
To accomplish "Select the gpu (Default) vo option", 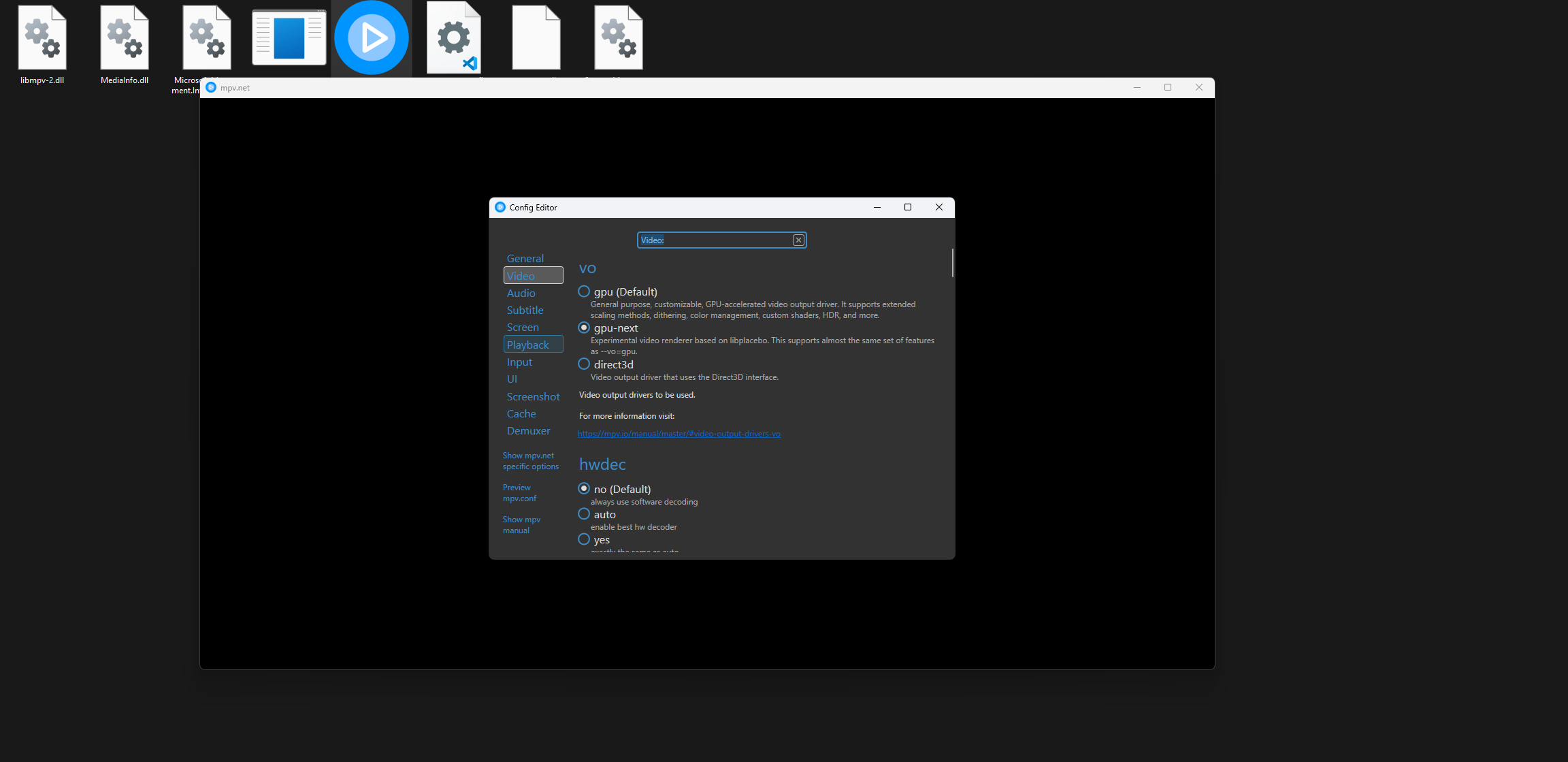I will click(584, 291).
